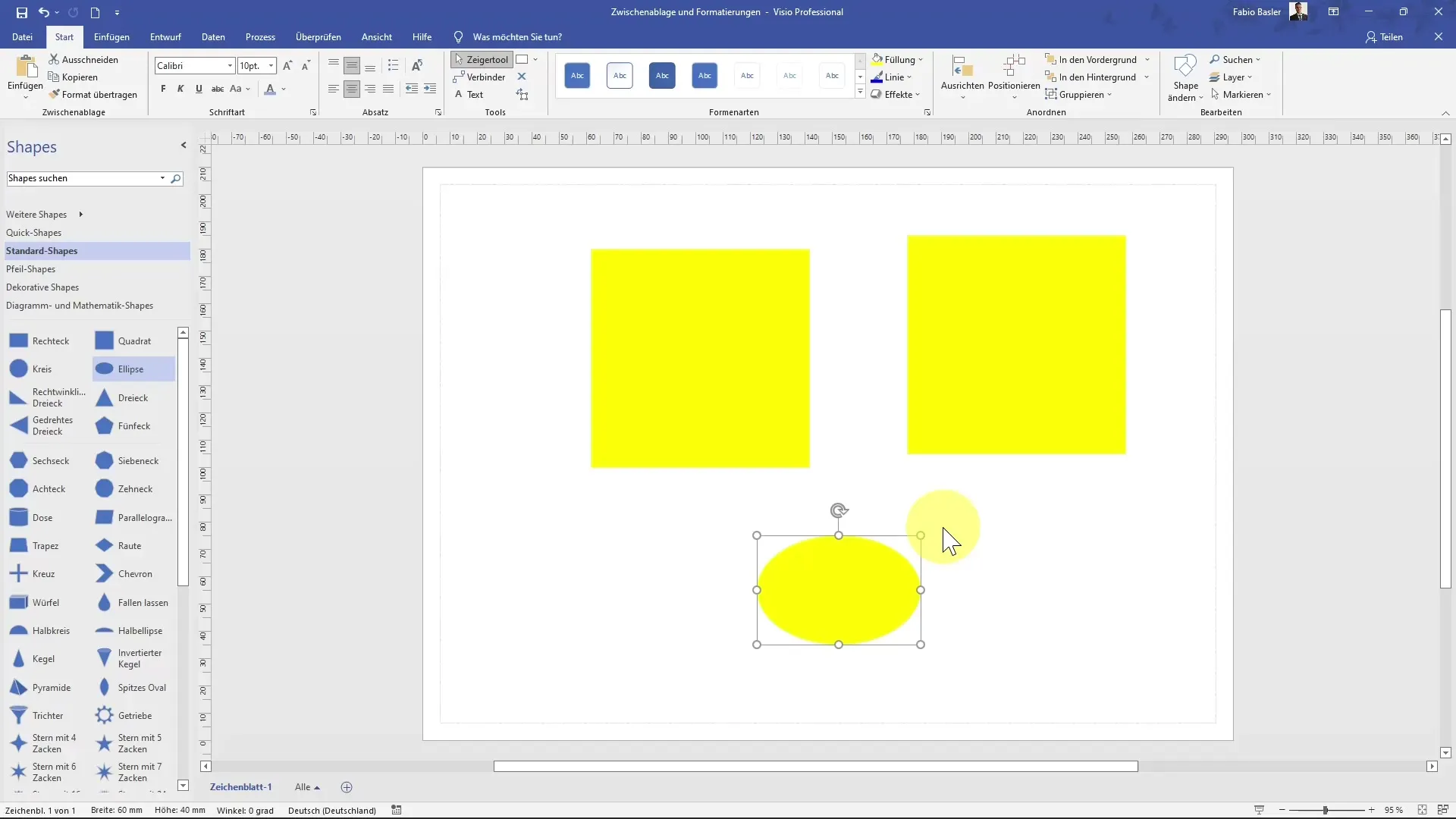Activate Format übertragen painter
The height and width of the screenshot is (819, 1456).
tap(93, 95)
